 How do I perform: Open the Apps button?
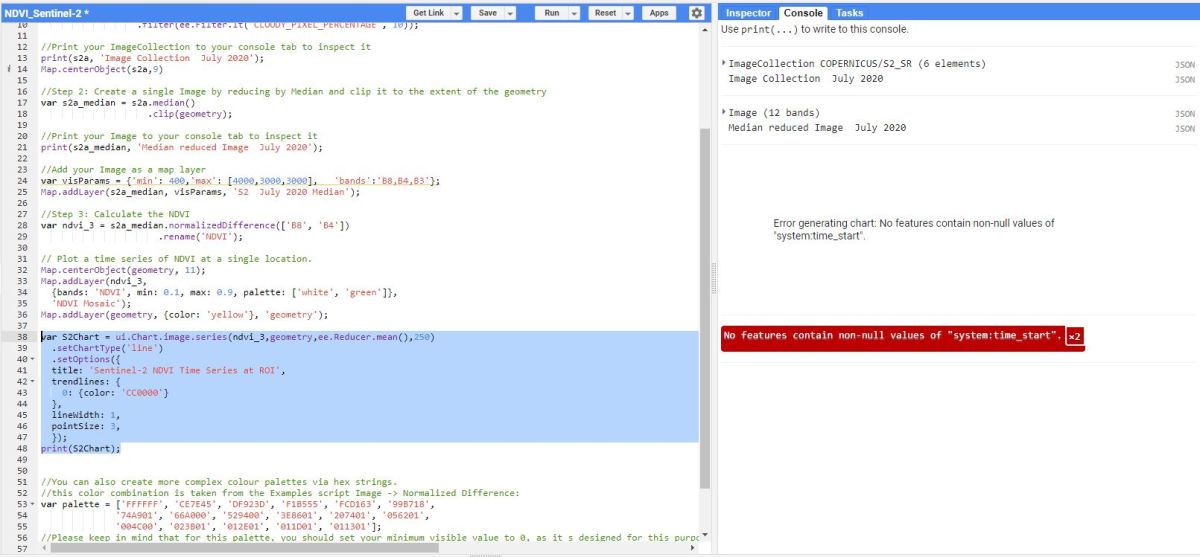coord(659,13)
